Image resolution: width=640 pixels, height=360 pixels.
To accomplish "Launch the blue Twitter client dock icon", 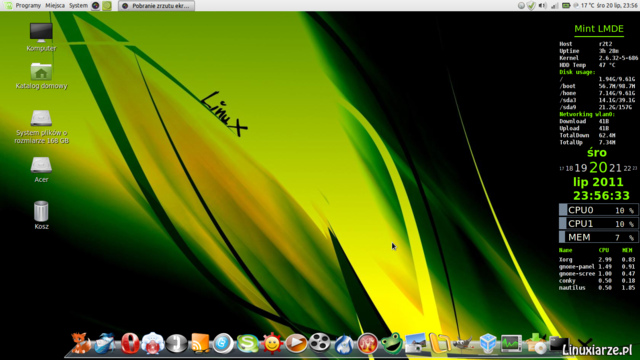I will [223, 343].
